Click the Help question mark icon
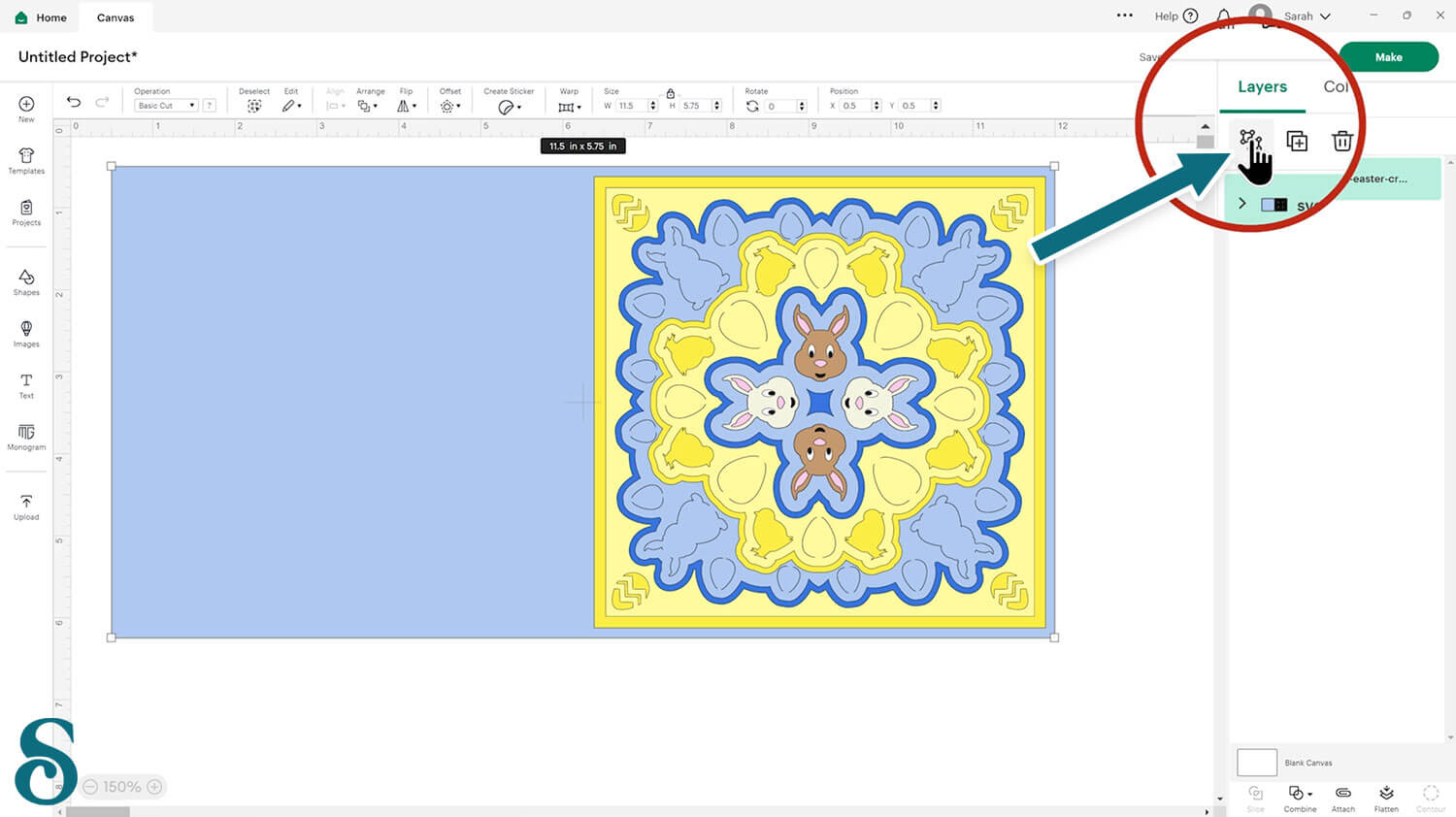1456x817 pixels. (1190, 16)
